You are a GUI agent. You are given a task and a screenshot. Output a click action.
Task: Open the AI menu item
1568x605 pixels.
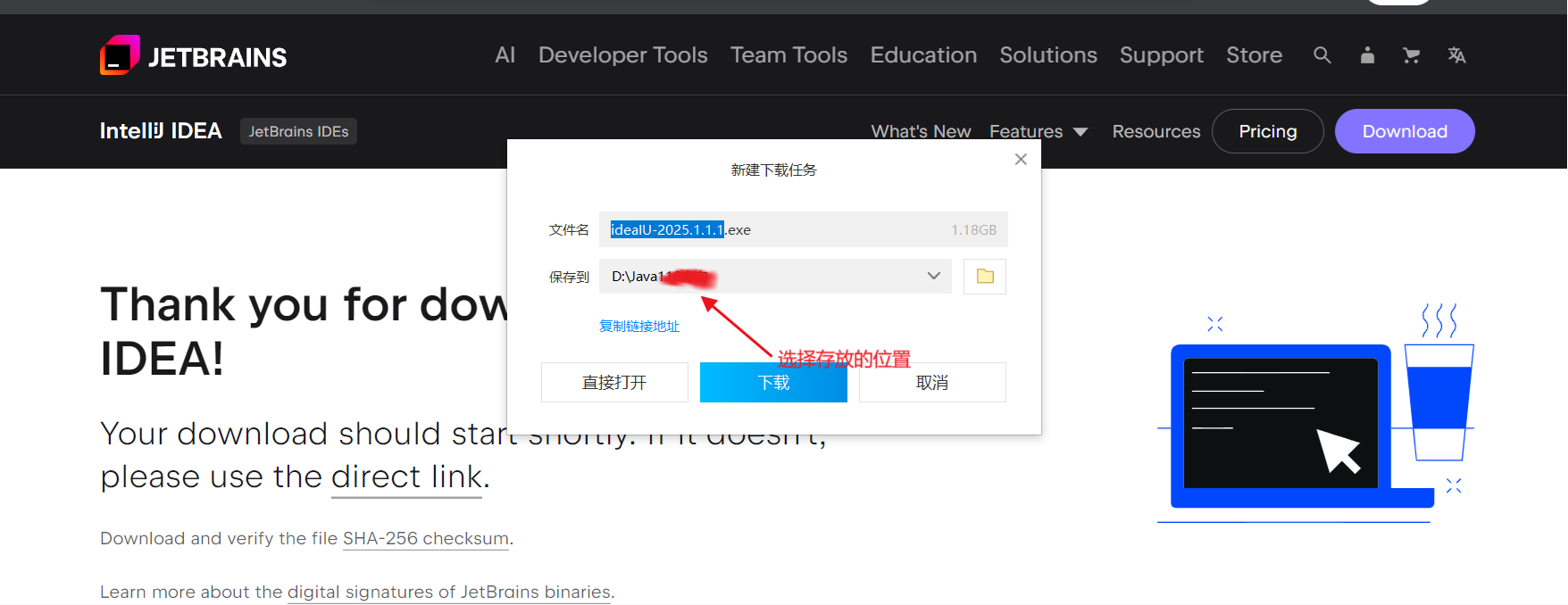[505, 55]
